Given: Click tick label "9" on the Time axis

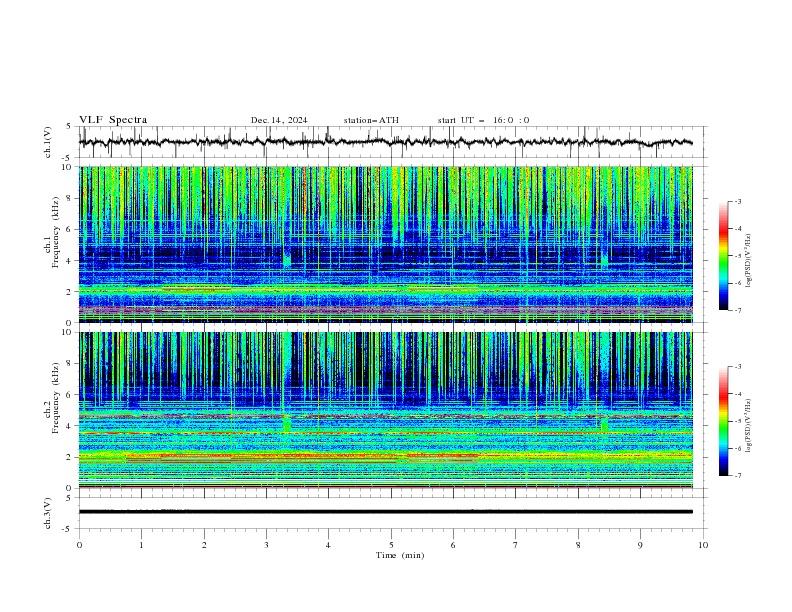Looking at the screenshot, I should 640,545.
